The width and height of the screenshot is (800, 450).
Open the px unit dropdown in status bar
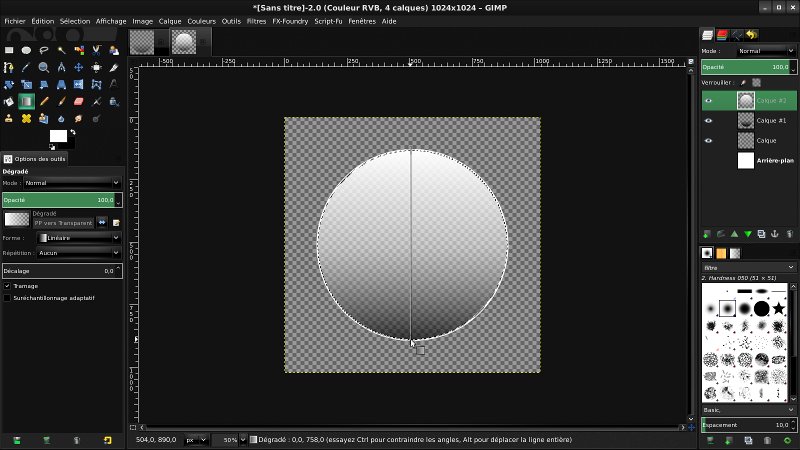(195, 440)
